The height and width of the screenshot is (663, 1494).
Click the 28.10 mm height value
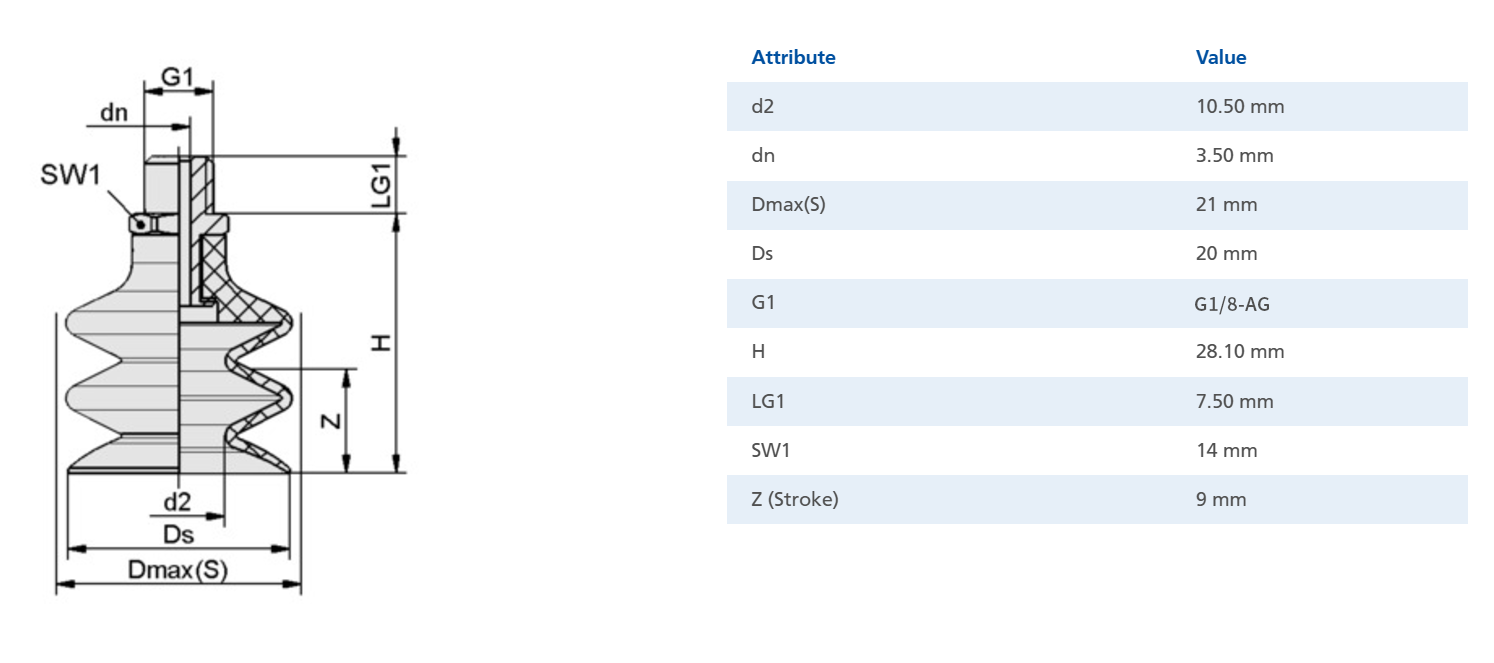point(1240,352)
